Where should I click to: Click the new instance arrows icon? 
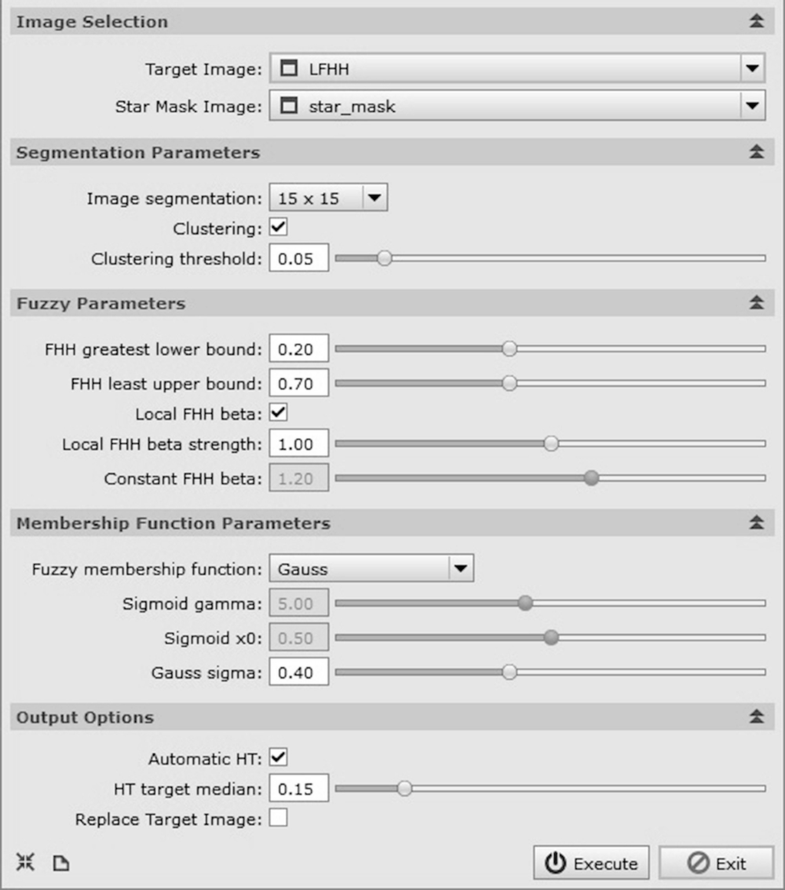25,862
